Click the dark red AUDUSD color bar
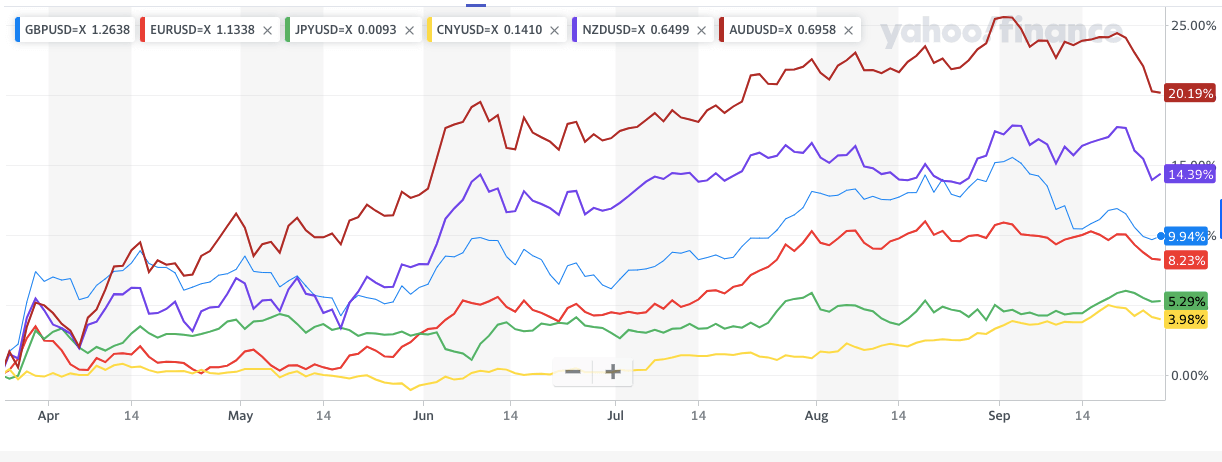 click(723, 30)
